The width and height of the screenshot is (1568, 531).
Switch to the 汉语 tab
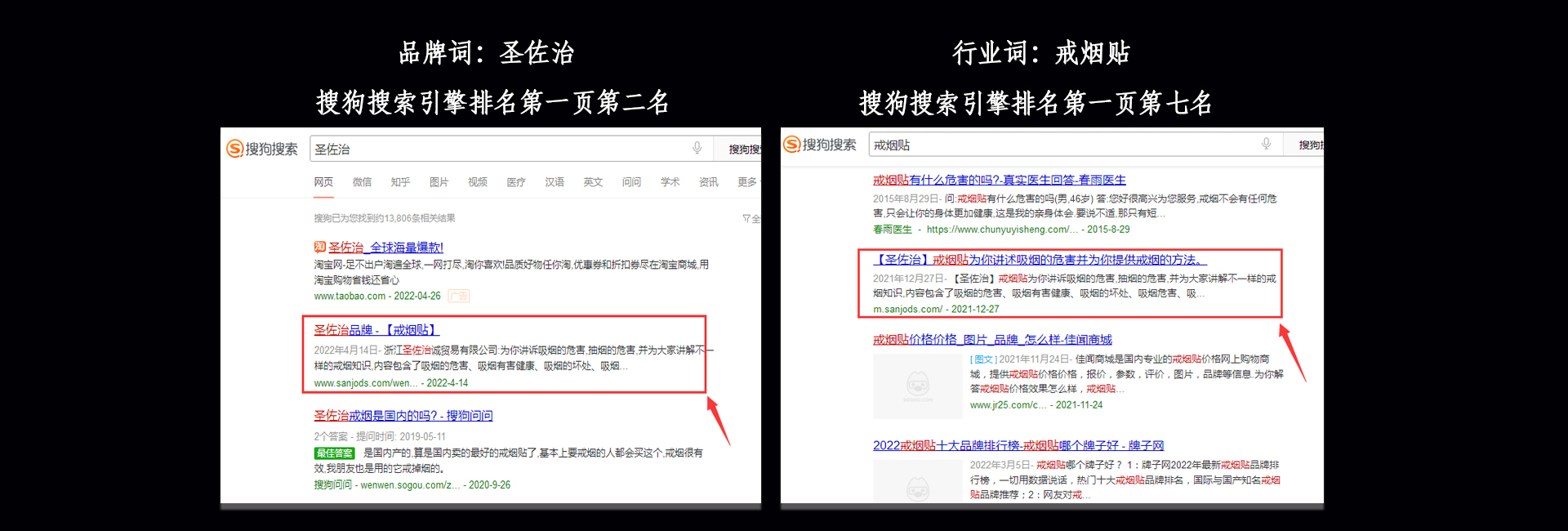[555, 182]
